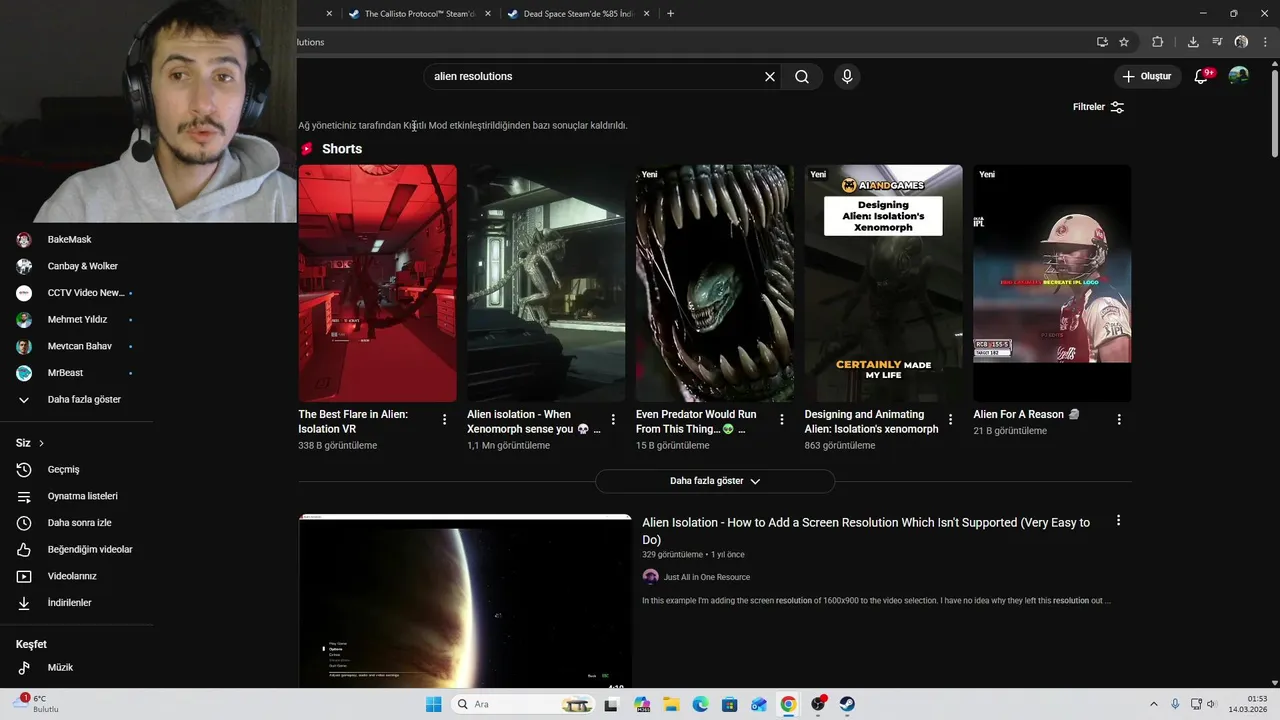This screenshot has height=720, width=1280.
Task: Close the Dead Space Steam tab
Action: [646, 14]
